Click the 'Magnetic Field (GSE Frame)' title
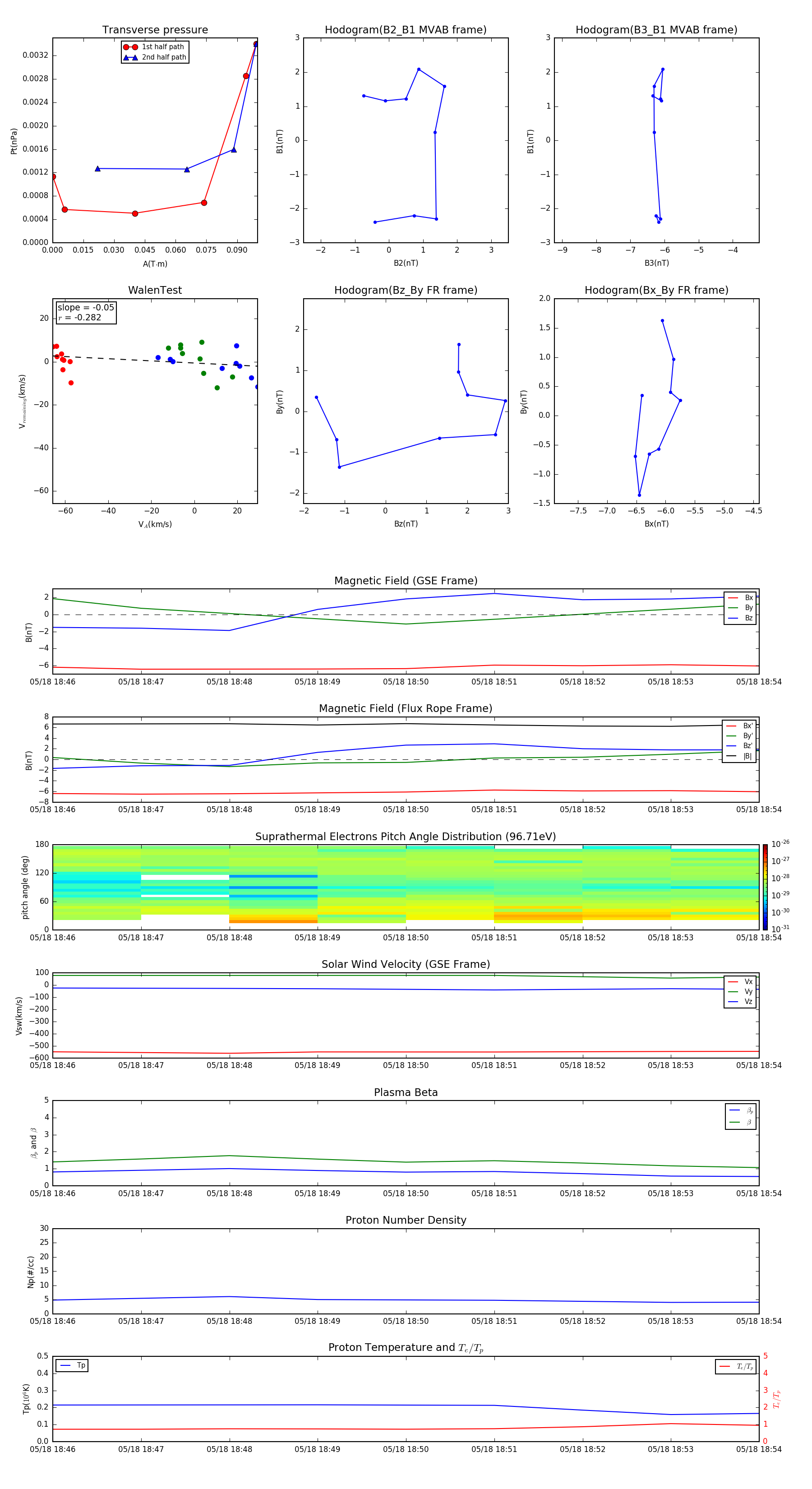The width and height of the screenshot is (812, 1489). click(x=405, y=581)
